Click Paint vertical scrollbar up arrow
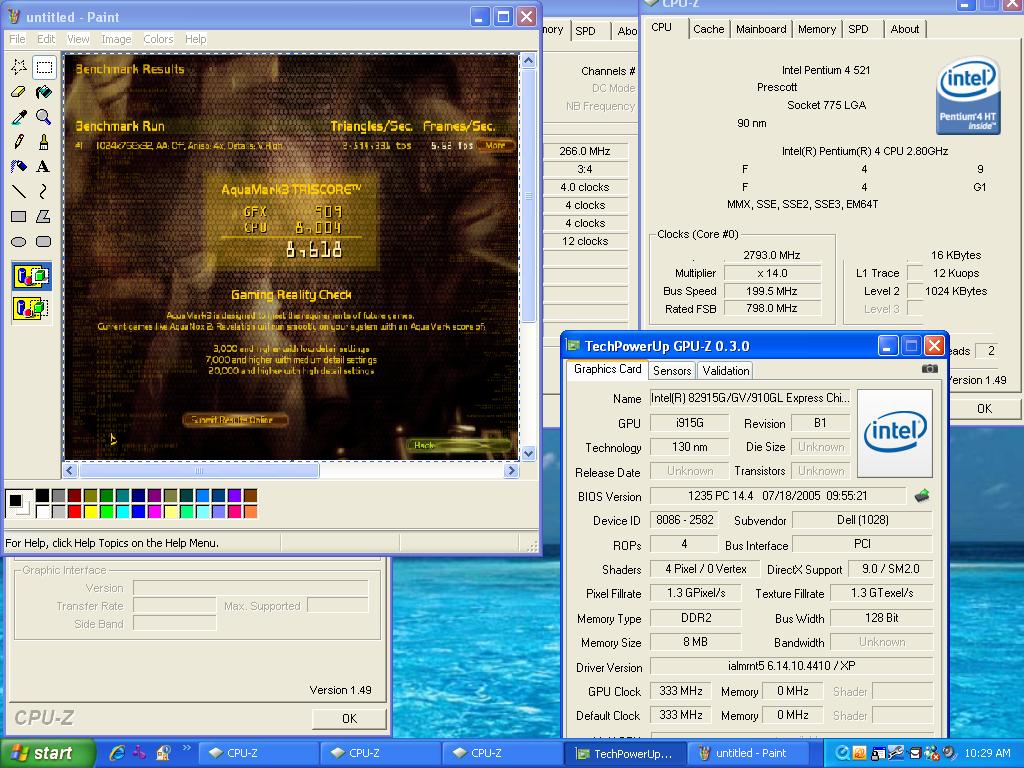Image resolution: width=1024 pixels, height=768 pixels. click(528, 61)
